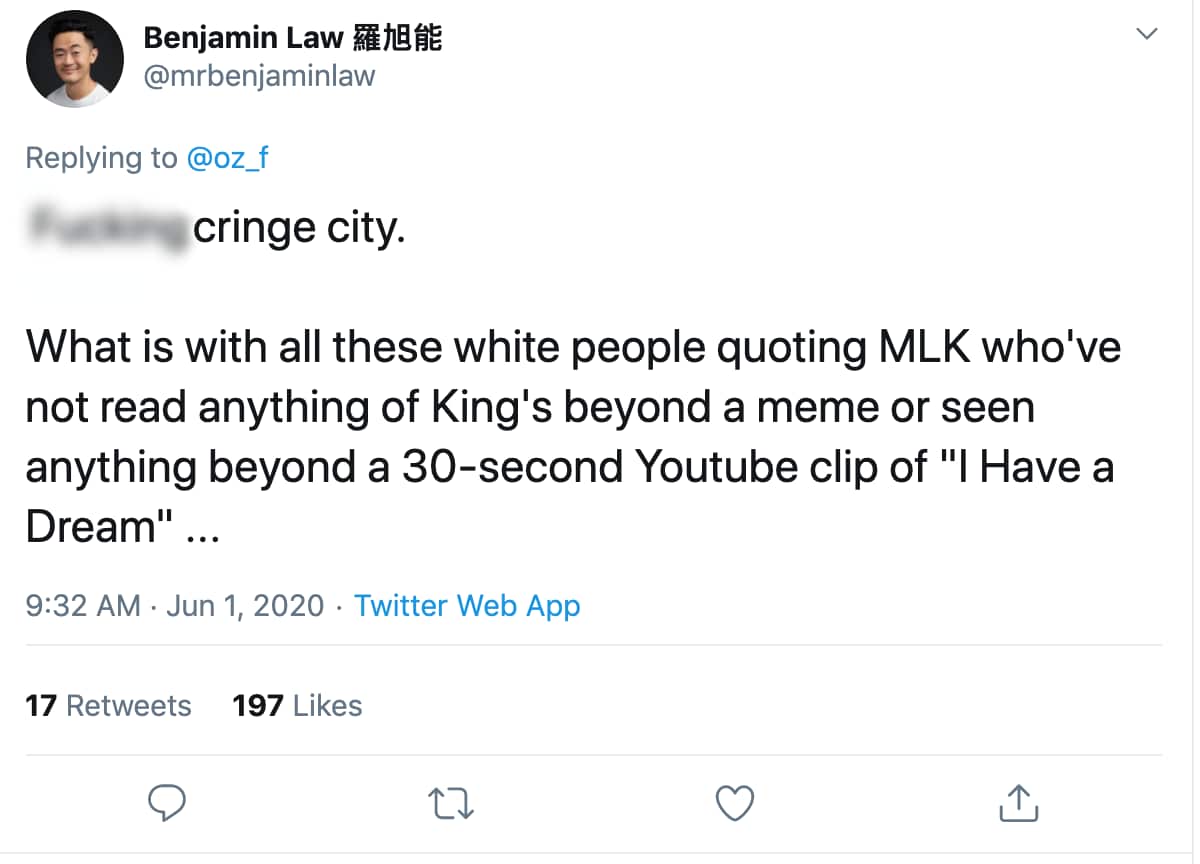Click the retweet arrows icon
The width and height of the screenshot is (1200, 864).
tap(450, 802)
